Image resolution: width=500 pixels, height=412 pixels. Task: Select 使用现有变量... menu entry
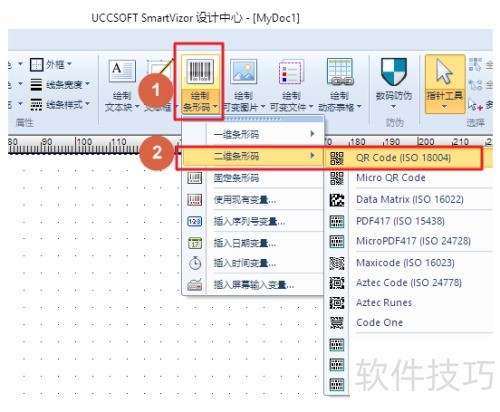point(253,200)
